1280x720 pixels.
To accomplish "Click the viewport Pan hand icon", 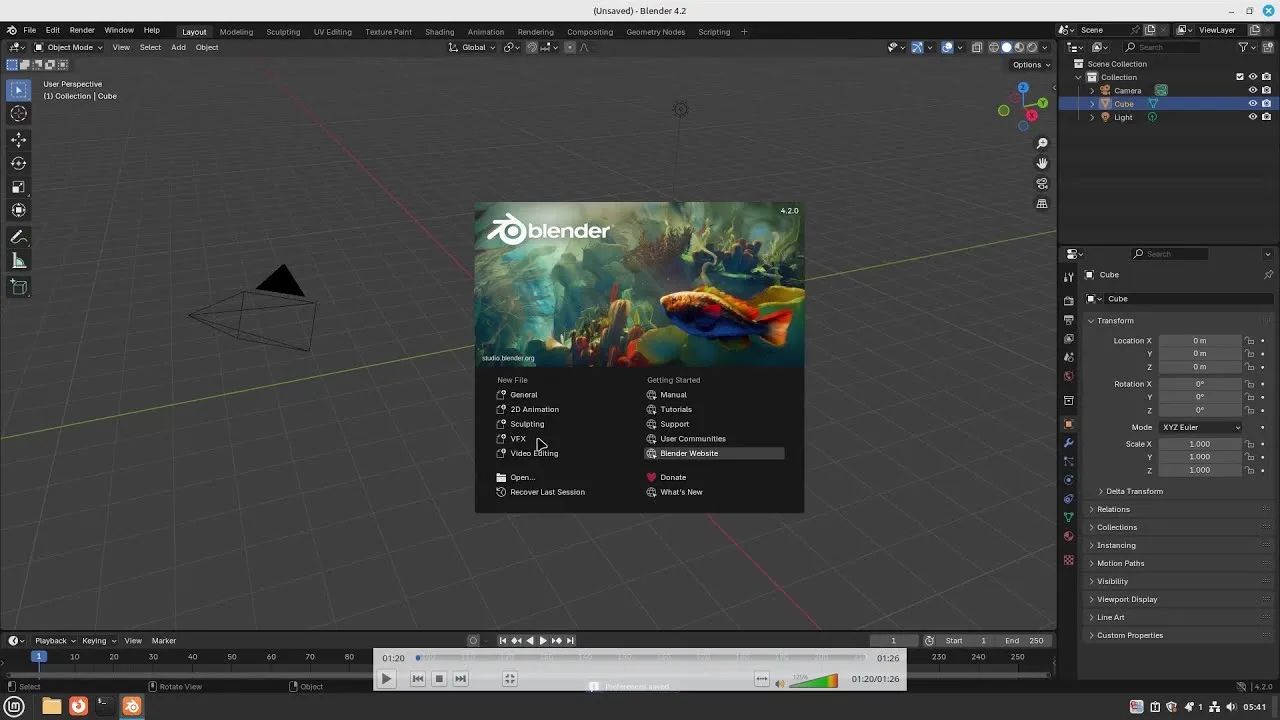I will 1042,164.
